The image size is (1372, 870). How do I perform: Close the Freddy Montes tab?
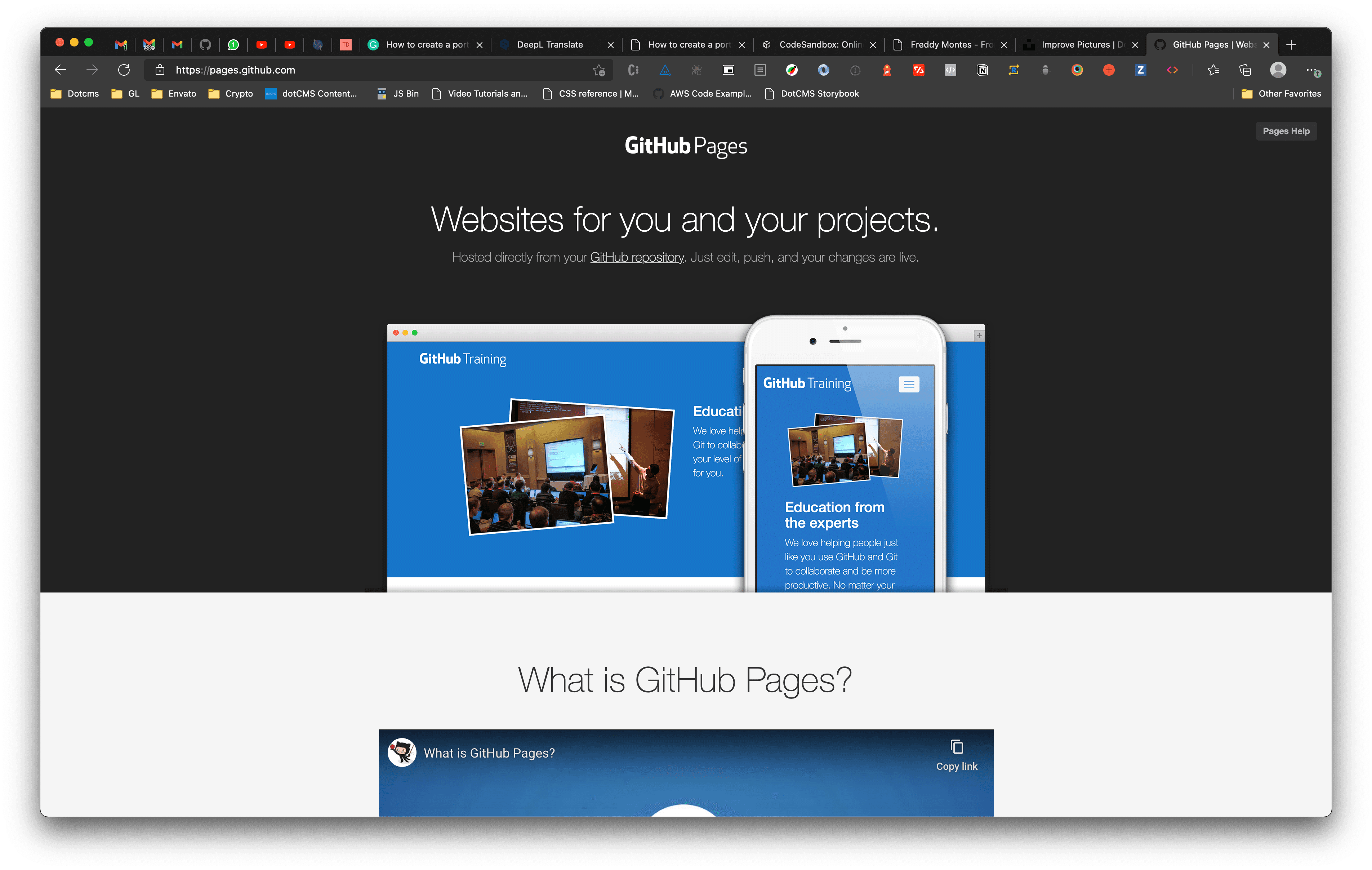[1004, 45]
